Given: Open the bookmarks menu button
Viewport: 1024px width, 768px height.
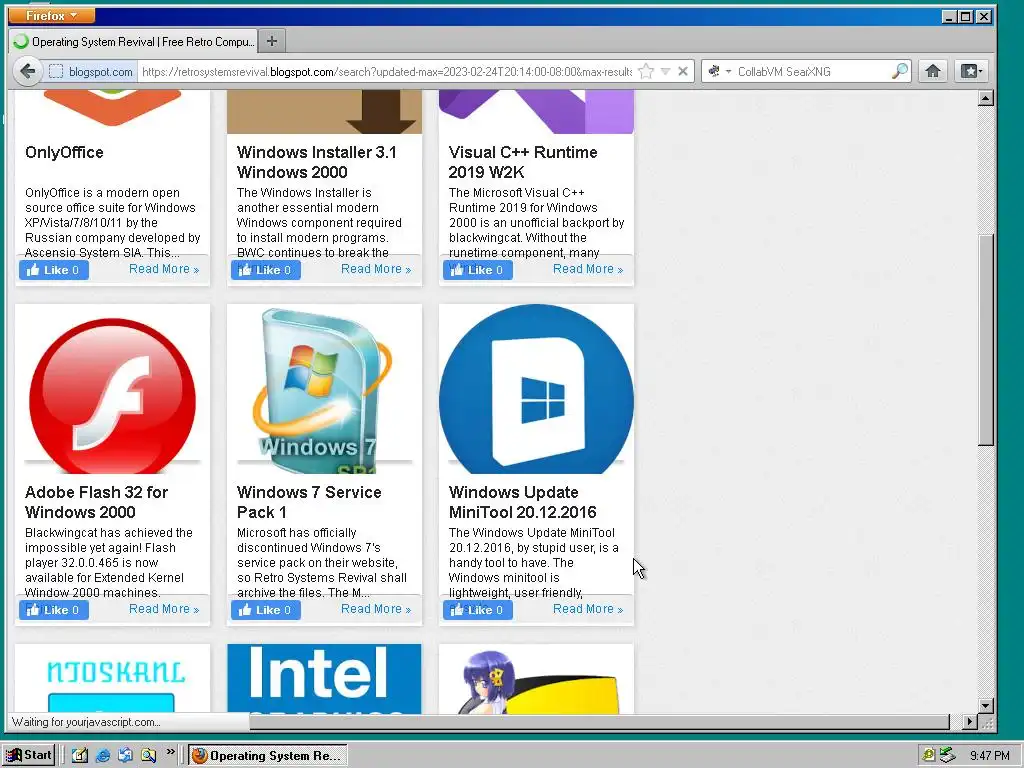Looking at the screenshot, I should point(970,71).
